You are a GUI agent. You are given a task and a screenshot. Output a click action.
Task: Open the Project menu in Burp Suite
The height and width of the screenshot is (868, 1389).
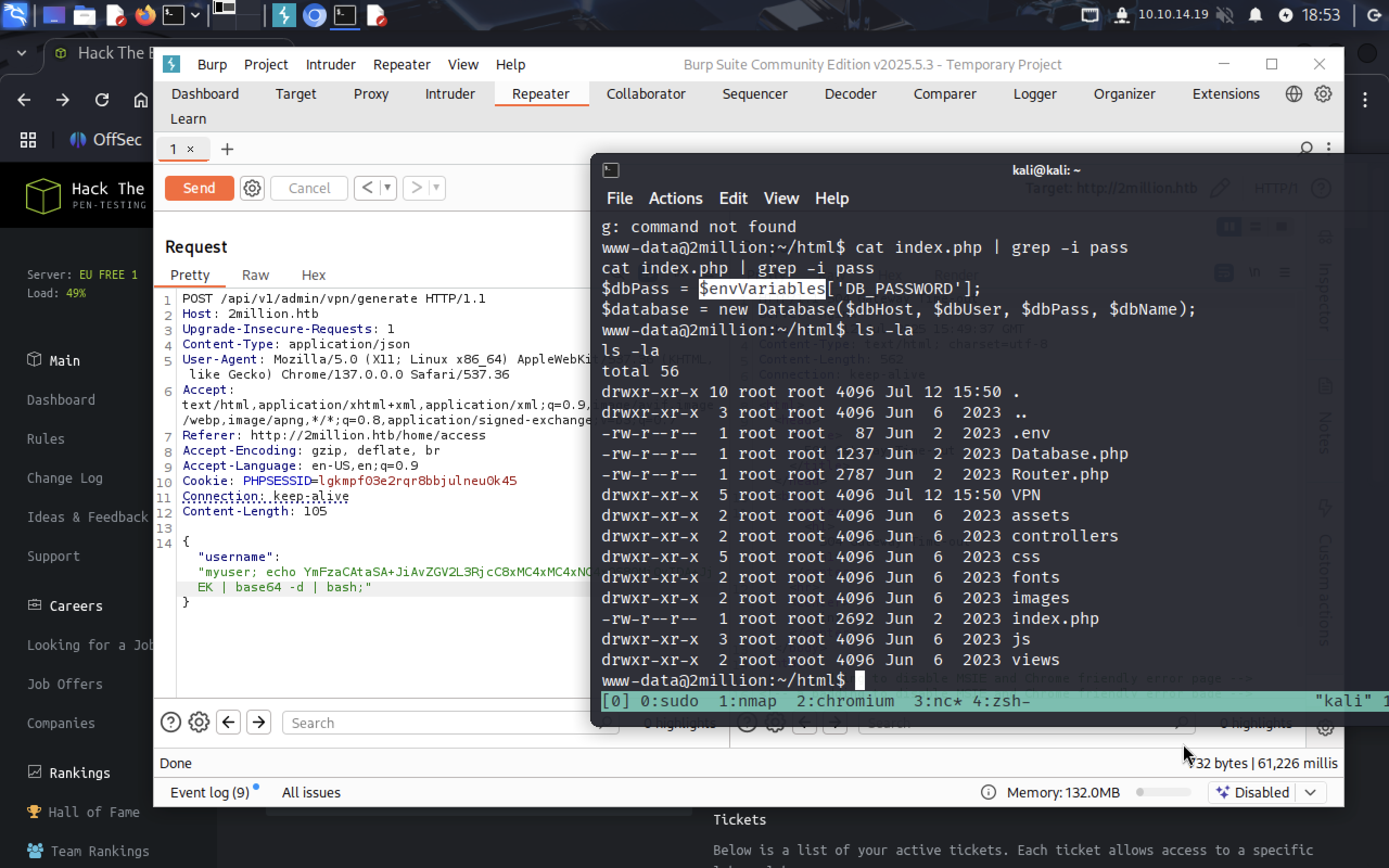266,65
